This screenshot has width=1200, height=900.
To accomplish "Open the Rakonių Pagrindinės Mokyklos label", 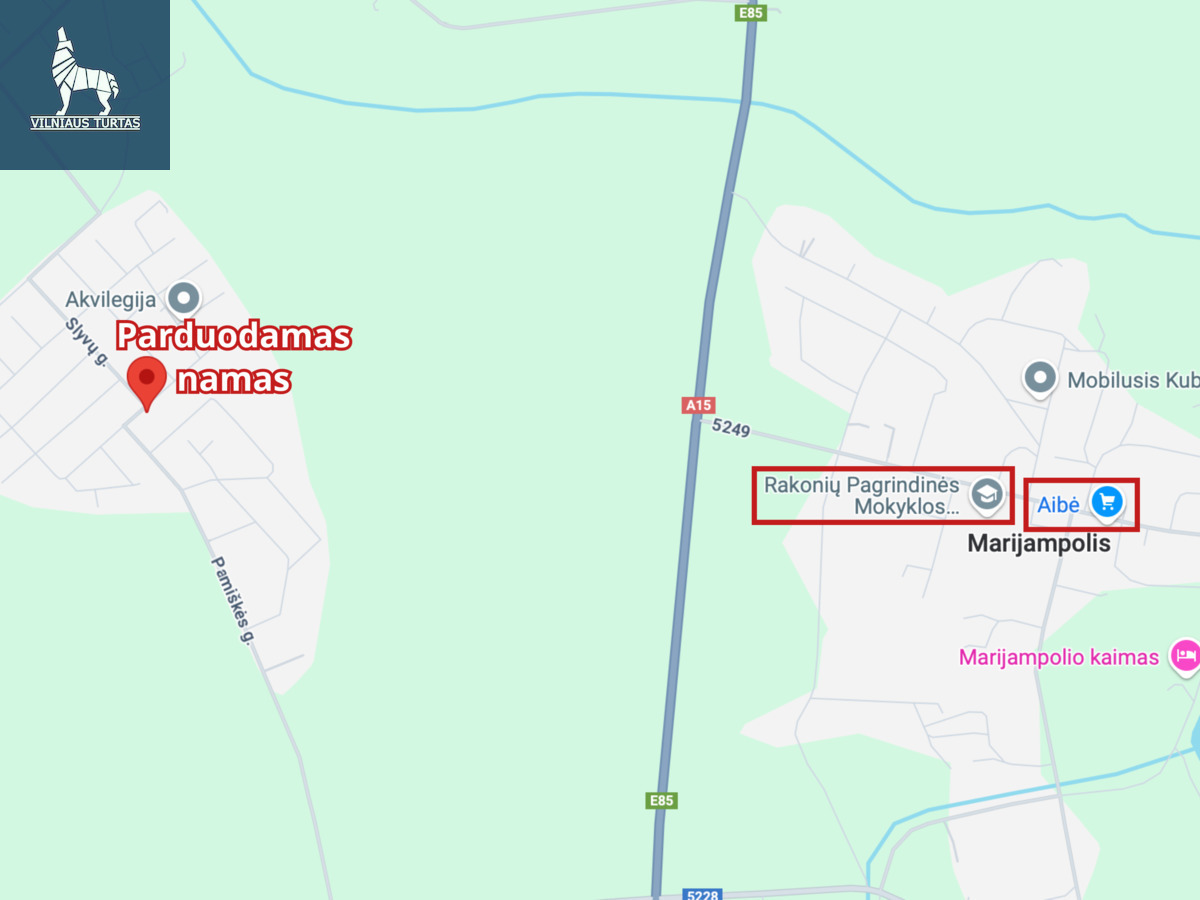I will 862,496.
